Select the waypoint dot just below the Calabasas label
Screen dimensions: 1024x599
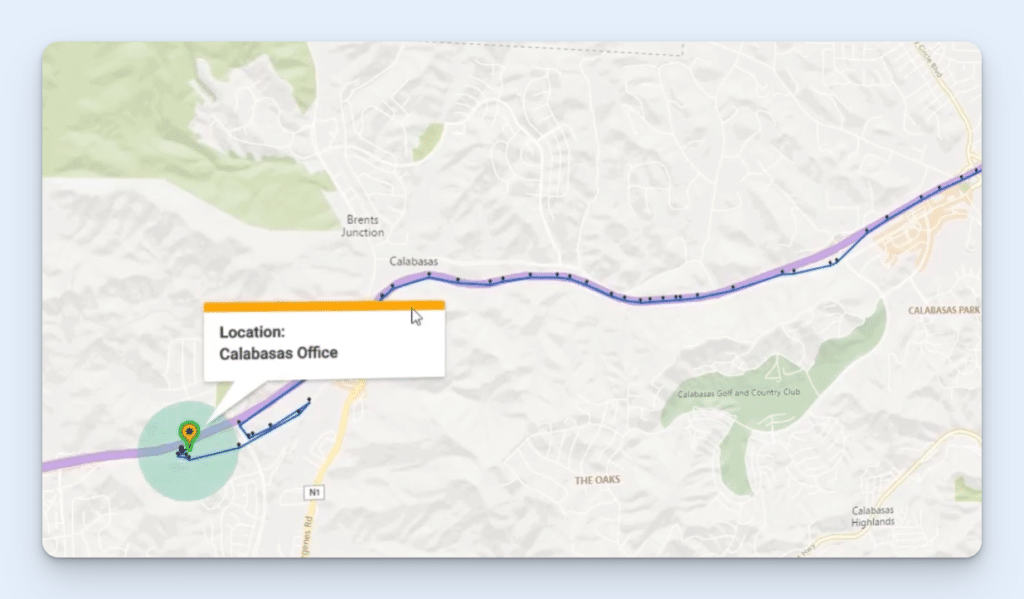(429, 273)
